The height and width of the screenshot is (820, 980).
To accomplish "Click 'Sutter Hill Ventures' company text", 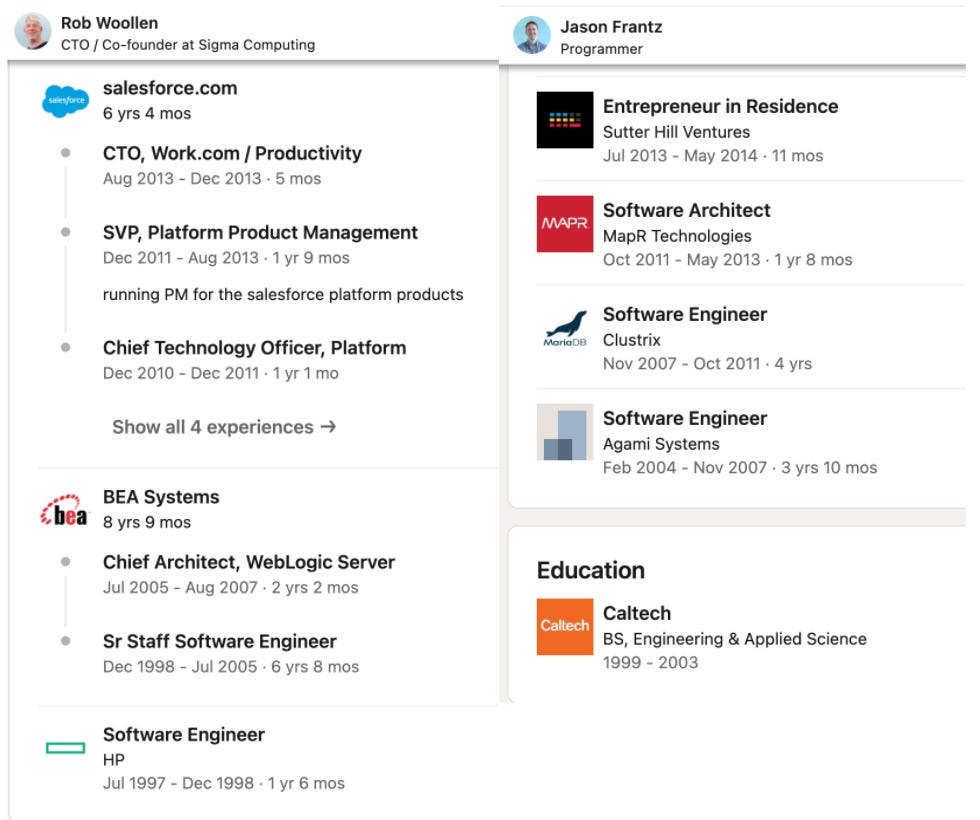I will 676,132.
